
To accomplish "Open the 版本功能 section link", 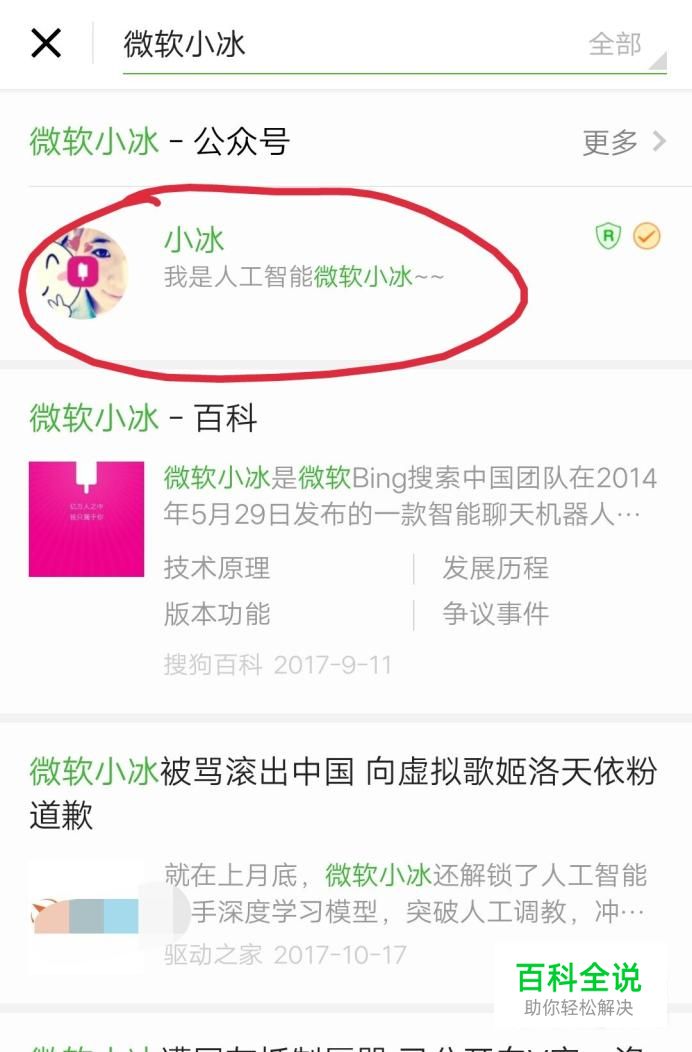I will click(x=217, y=614).
